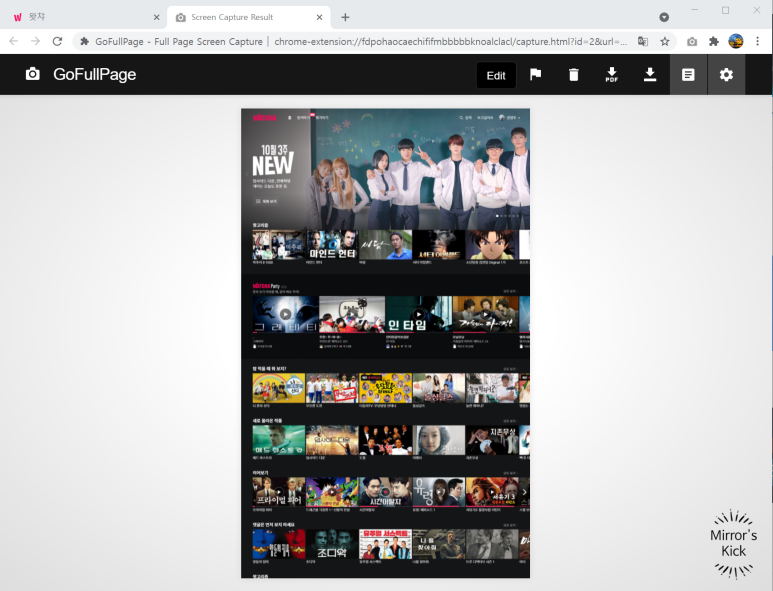This screenshot has width=773, height=591.
Task: Minimize the Chrome window
Action: (x=695, y=10)
